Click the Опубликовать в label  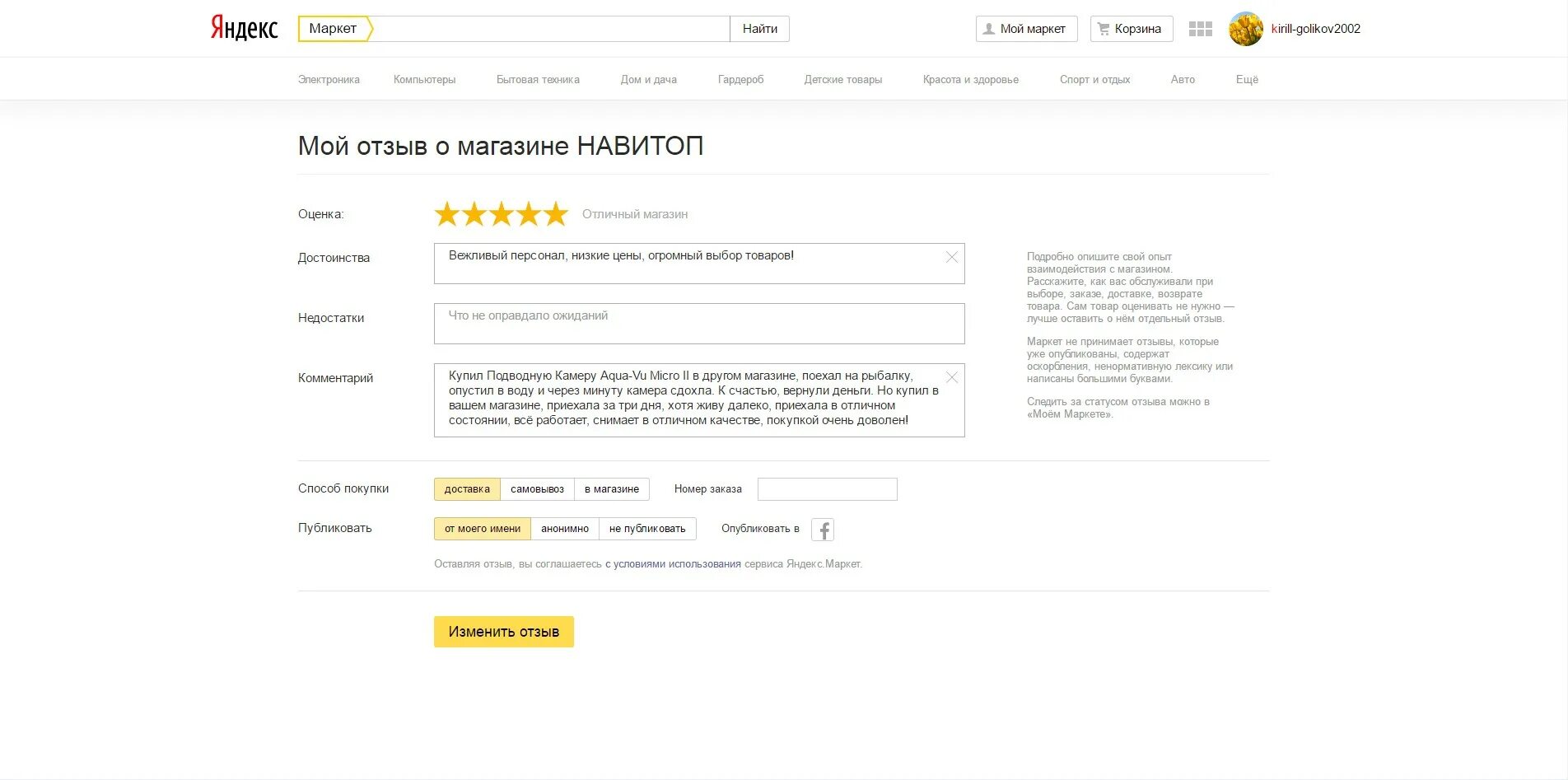[x=760, y=529]
